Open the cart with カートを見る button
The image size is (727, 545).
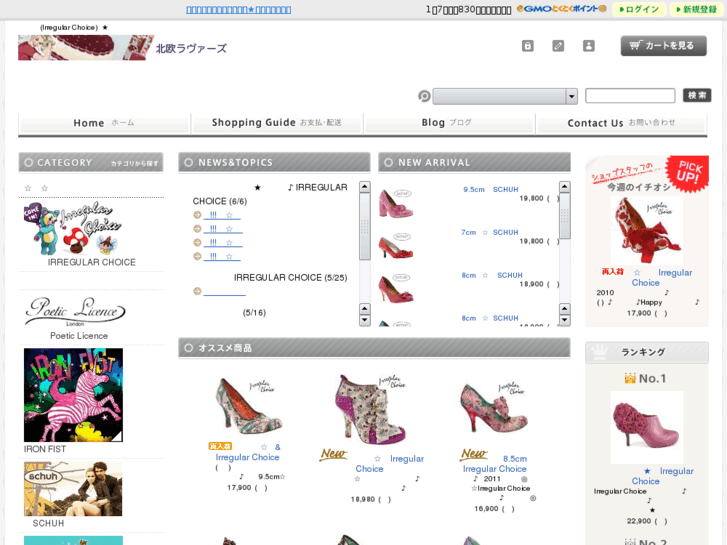coord(663,45)
